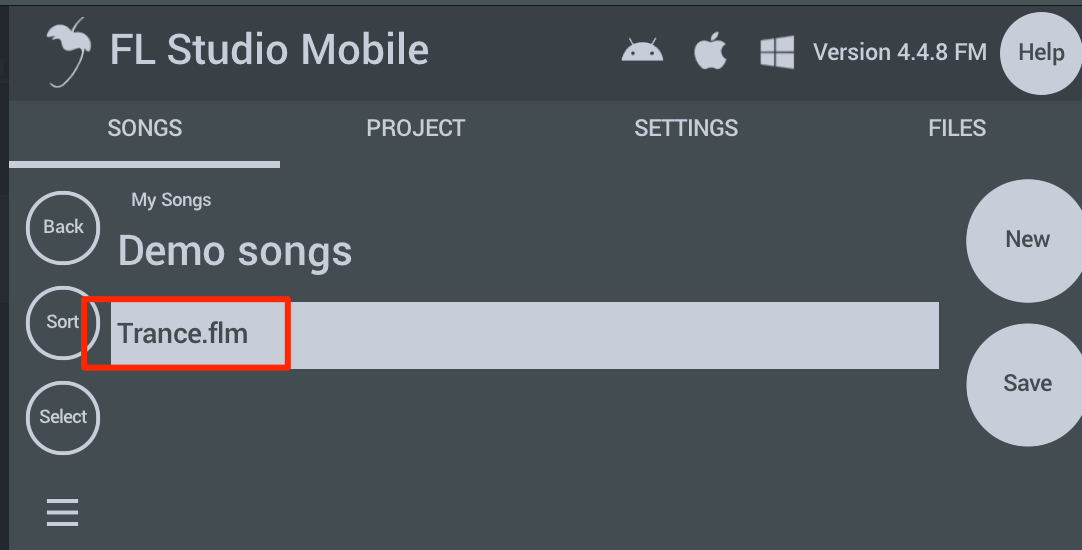
Task: Click the FL Studio fruit logo
Action: click(x=70, y=50)
